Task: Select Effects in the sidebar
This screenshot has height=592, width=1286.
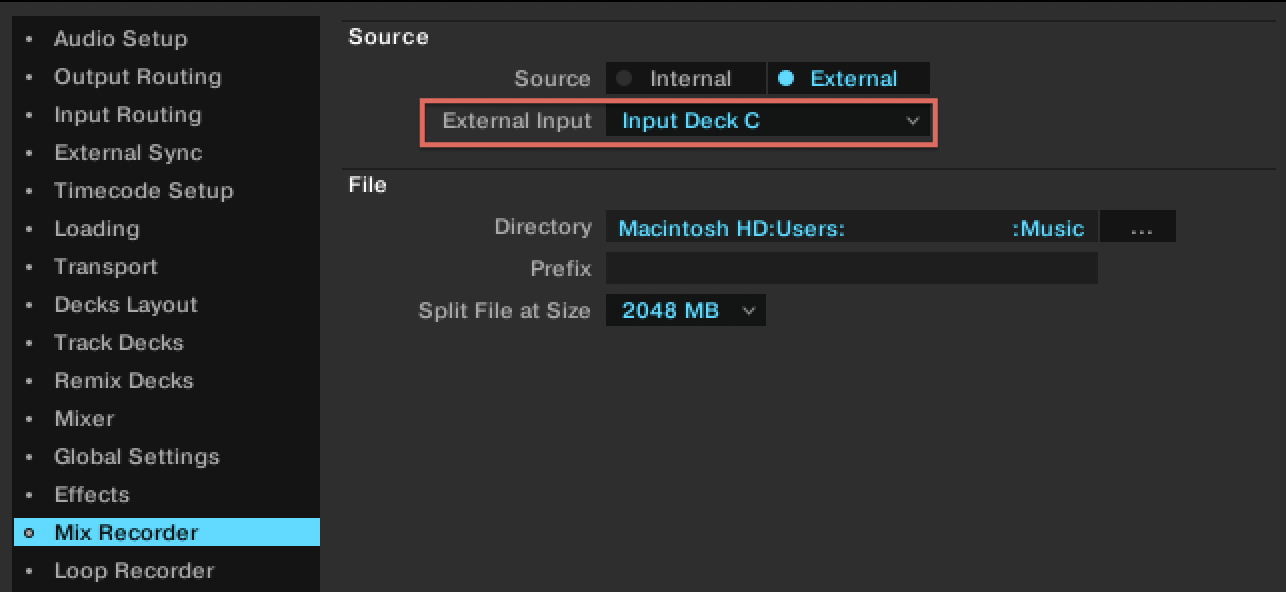Action: (91, 495)
